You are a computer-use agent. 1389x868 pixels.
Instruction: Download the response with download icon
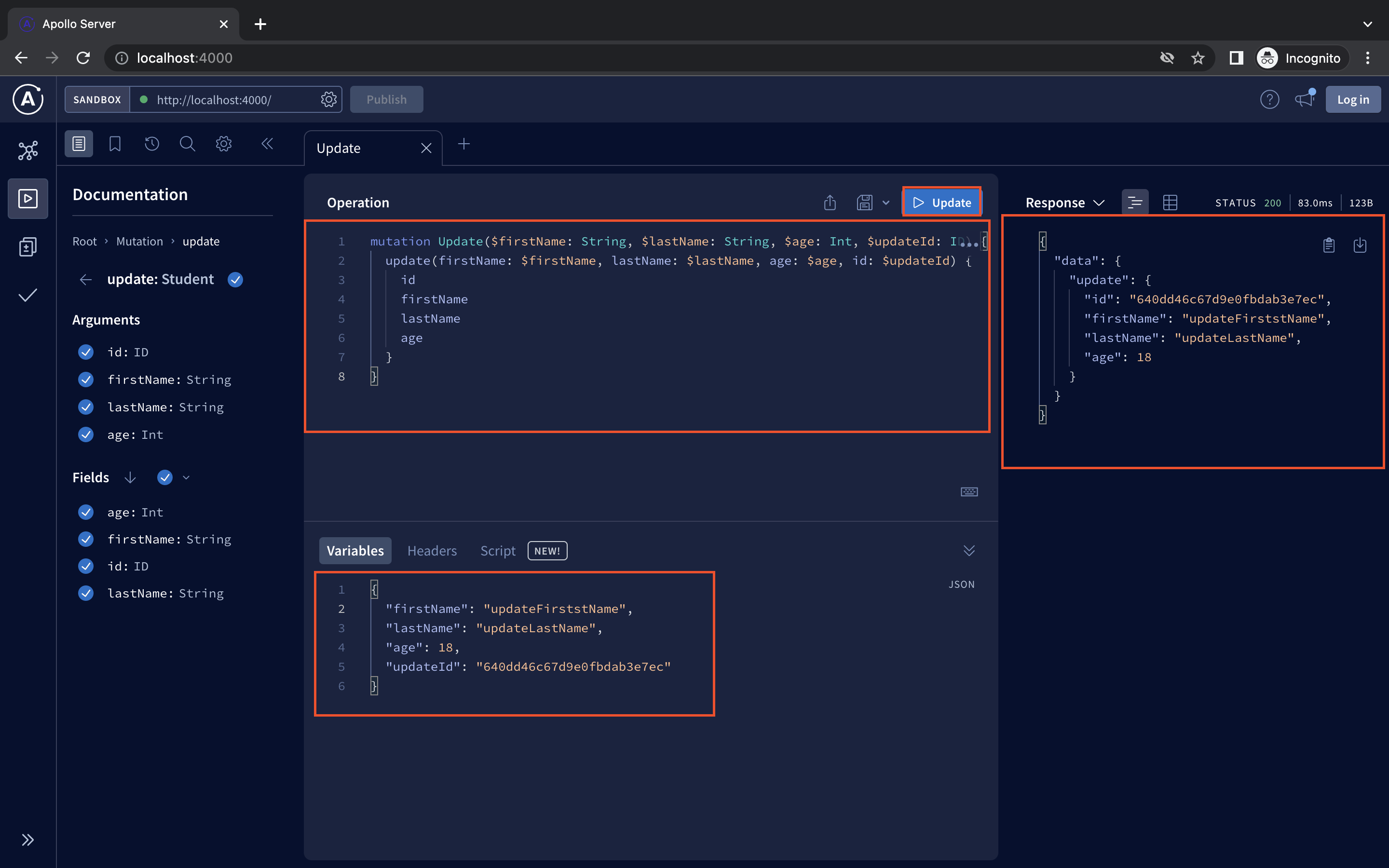click(x=1360, y=245)
